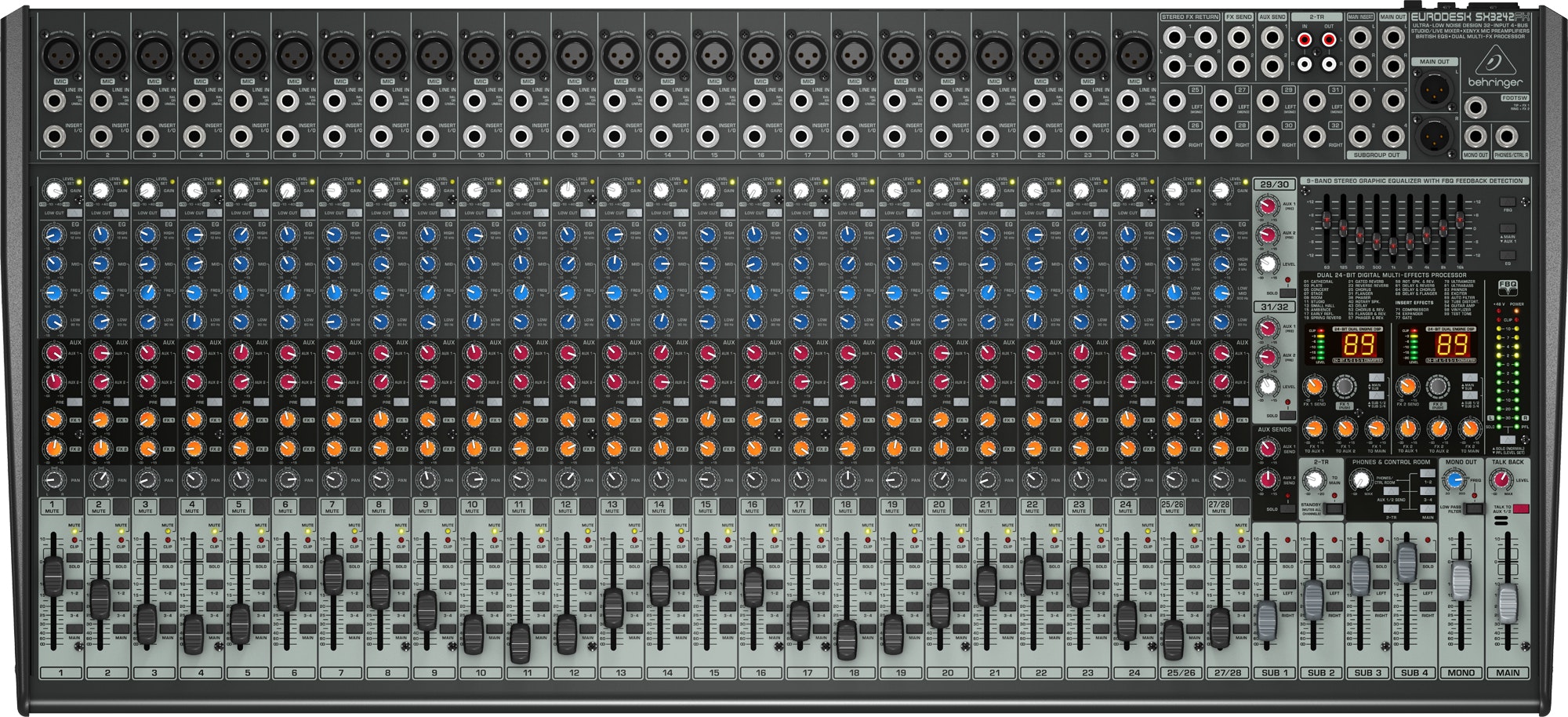Click the channel 3 PAN knob
The width and height of the screenshot is (1568, 717).
pyautogui.click(x=147, y=479)
